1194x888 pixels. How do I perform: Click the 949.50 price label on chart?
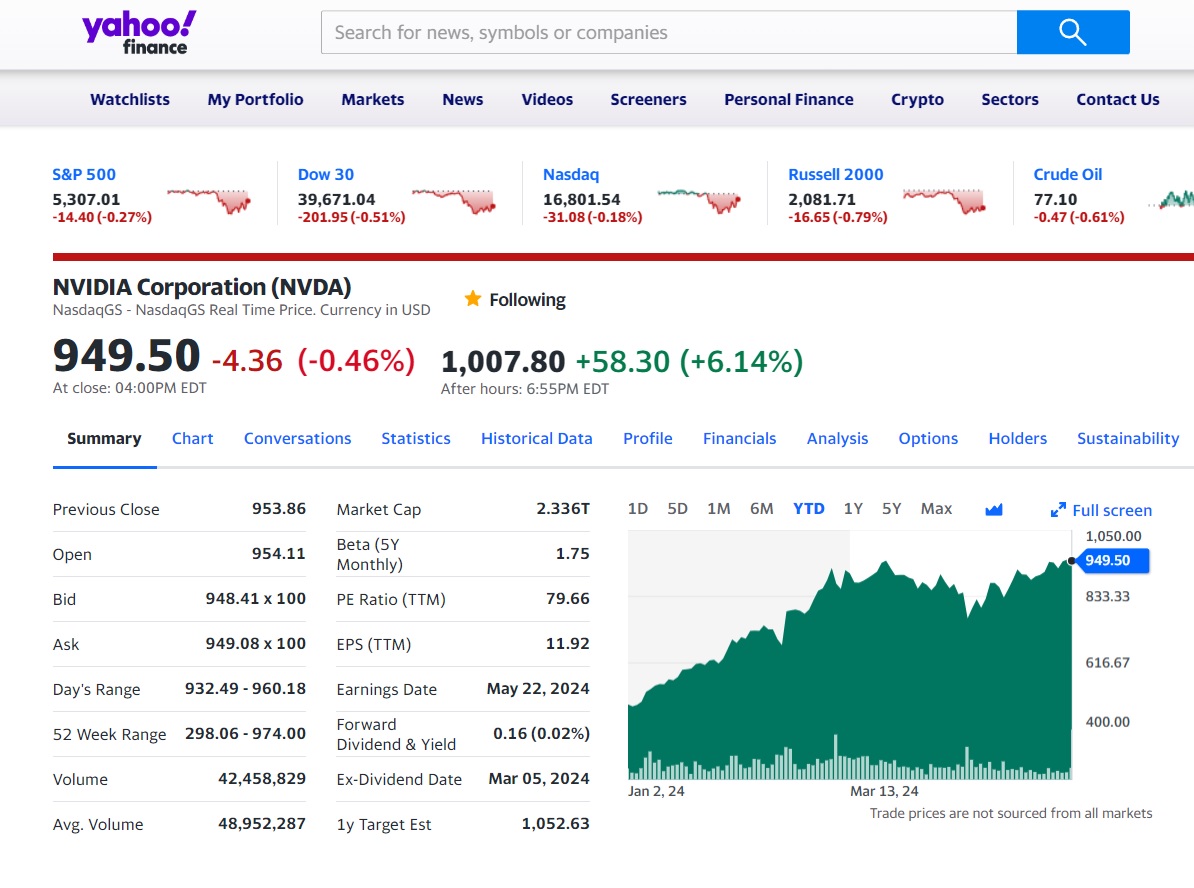(1111, 561)
